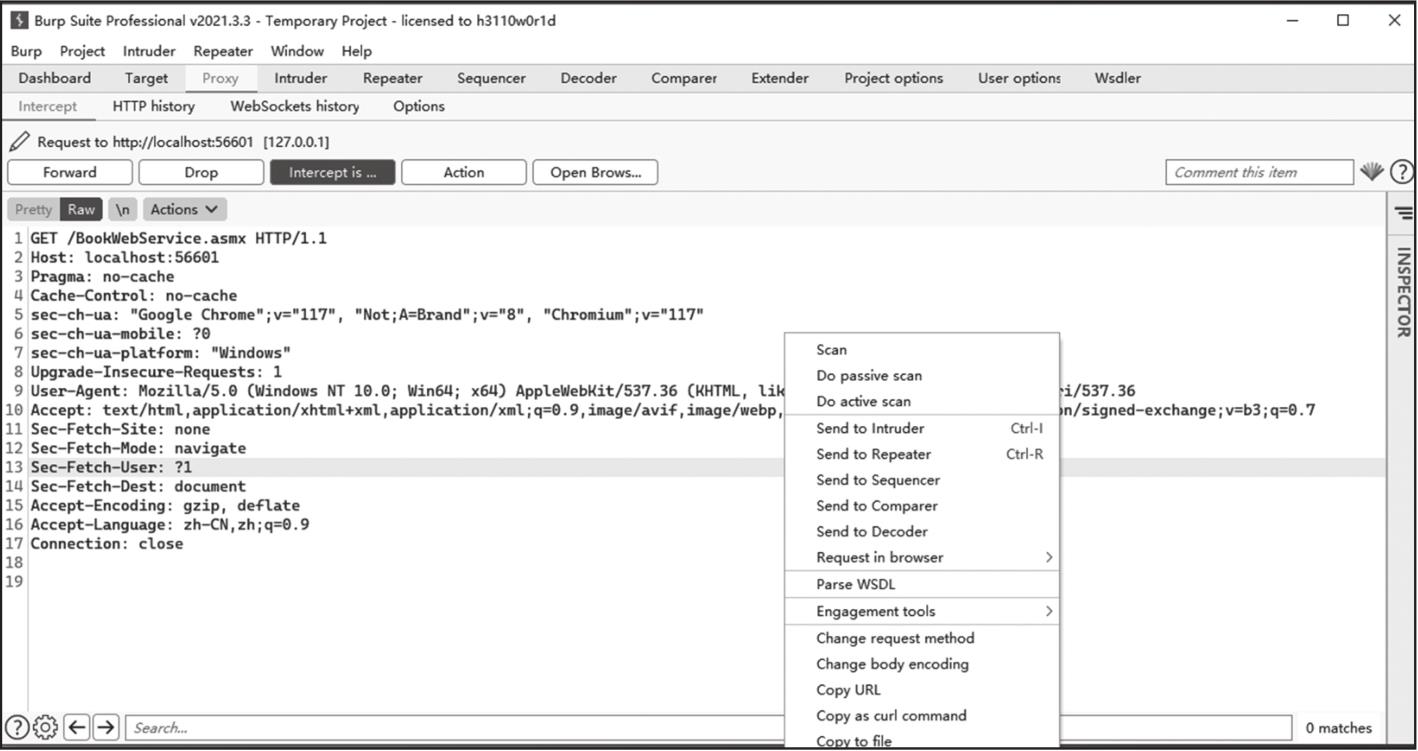This screenshot has height=751, width=1418.
Task: Switch to Intruder tool tab
Action: pyautogui.click(x=301, y=78)
